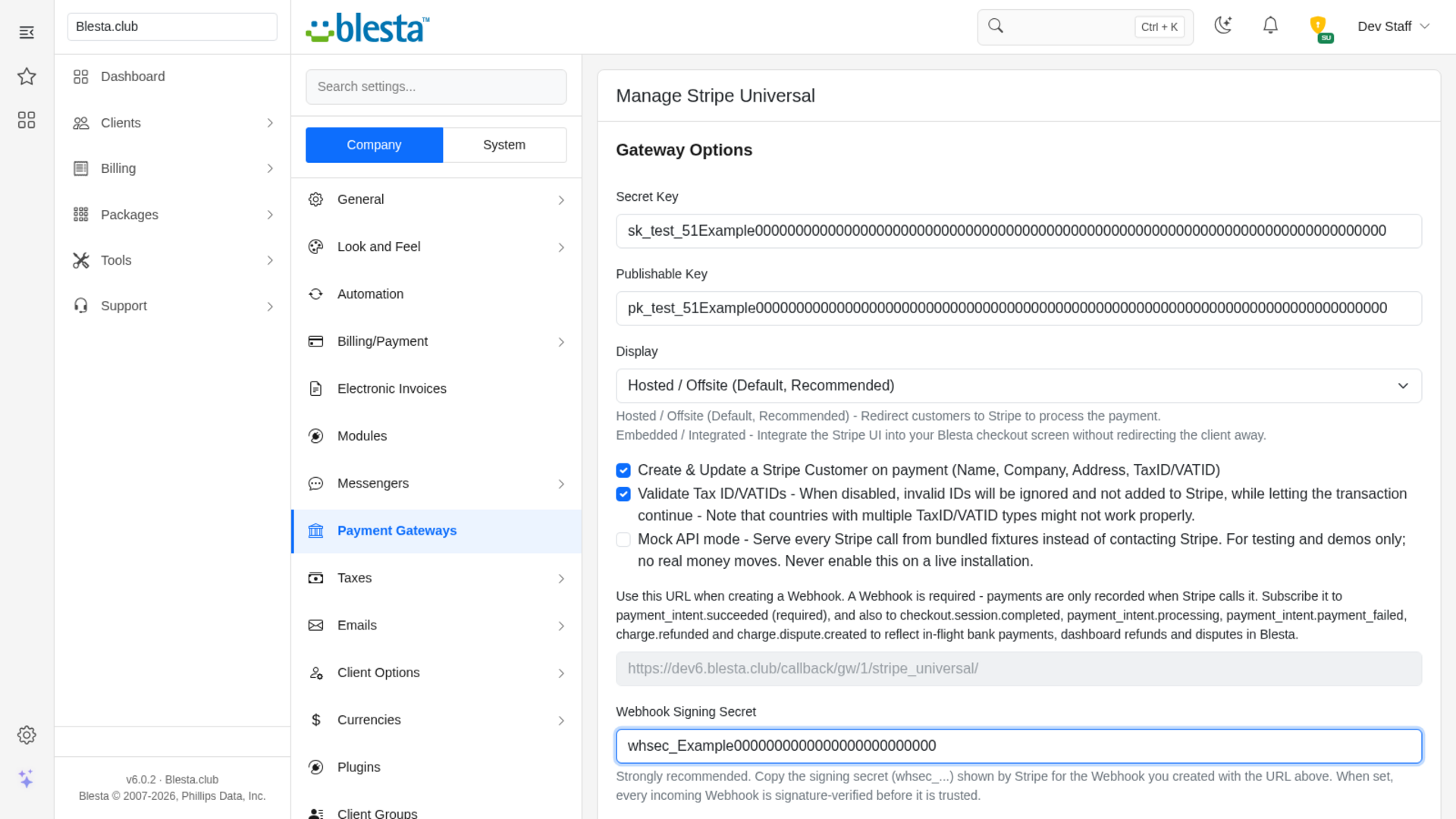The height and width of the screenshot is (819, 1456).
Task: Click the Packages grid icon
Action: coord(81,215)
